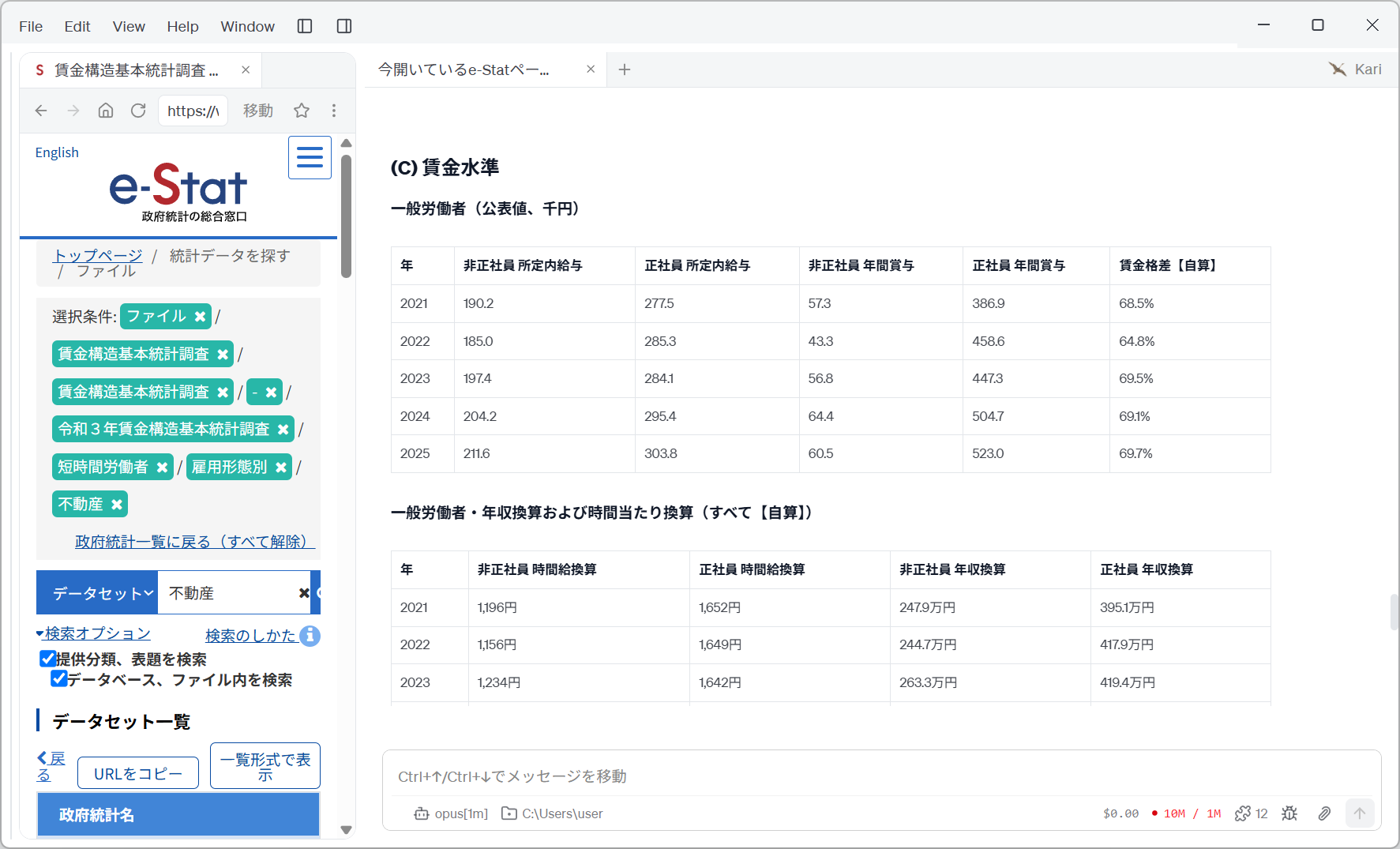Open the Edit menu

pos(77,26)
